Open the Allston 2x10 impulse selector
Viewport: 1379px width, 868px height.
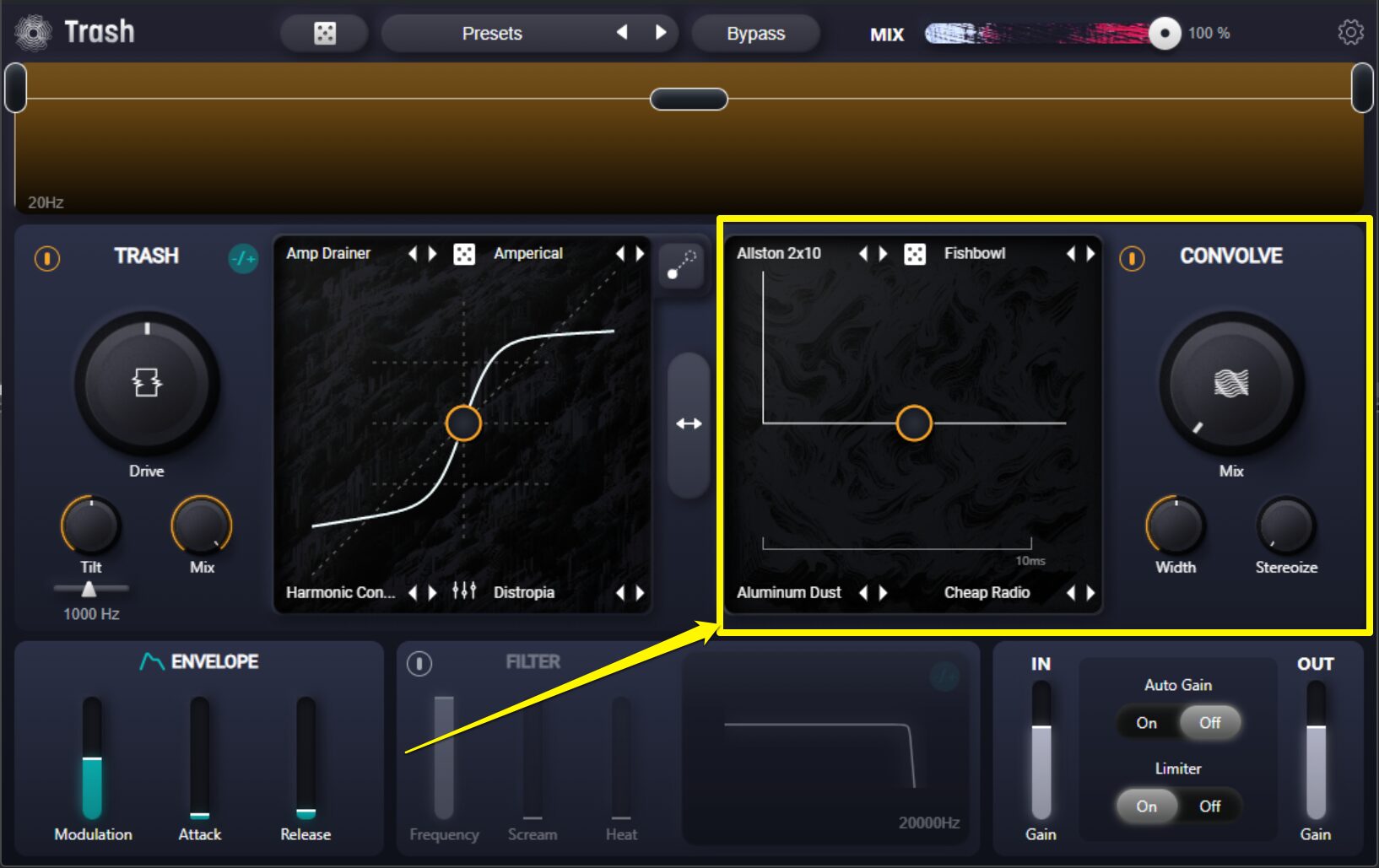779,253
